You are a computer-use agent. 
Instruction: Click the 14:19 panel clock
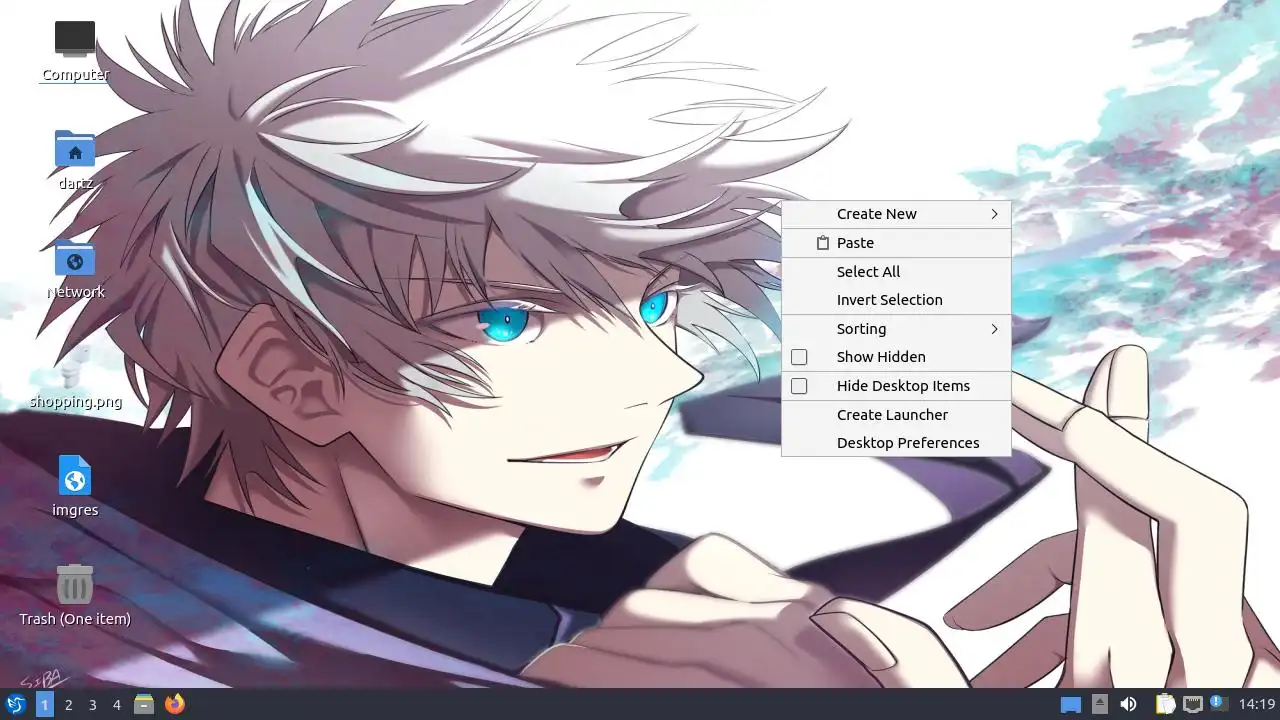pos(1257,704)
